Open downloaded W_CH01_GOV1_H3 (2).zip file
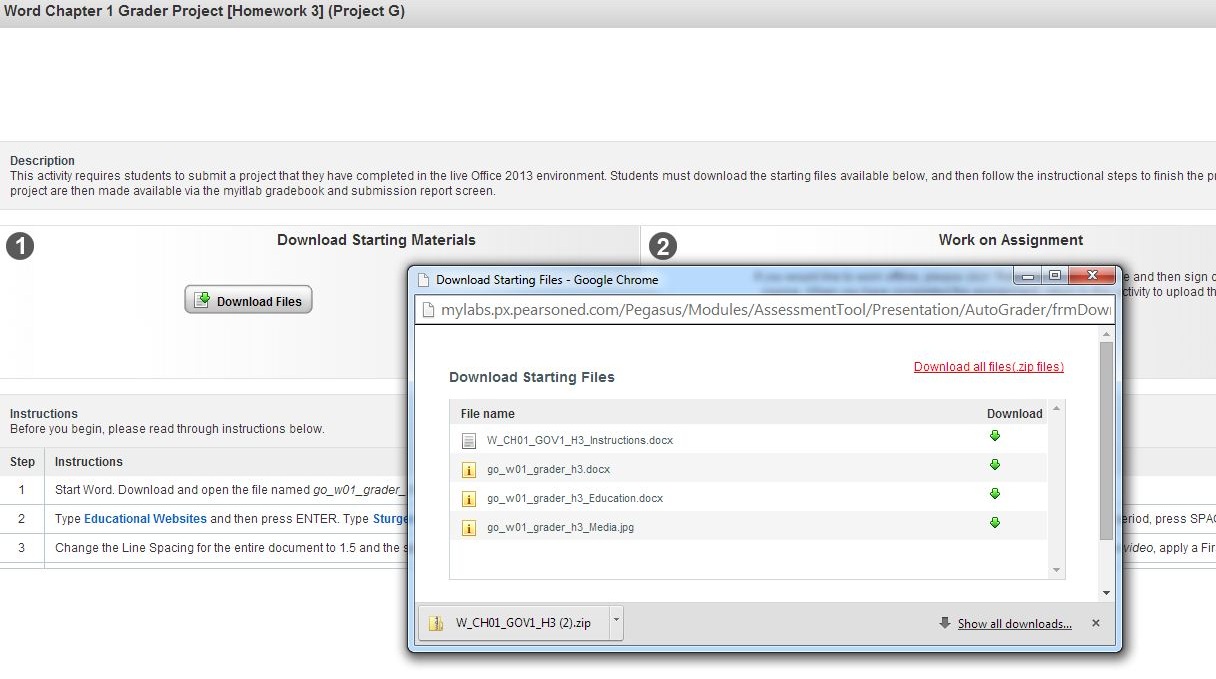Screen dimensions: 1216x679 [x=512, y=623]
